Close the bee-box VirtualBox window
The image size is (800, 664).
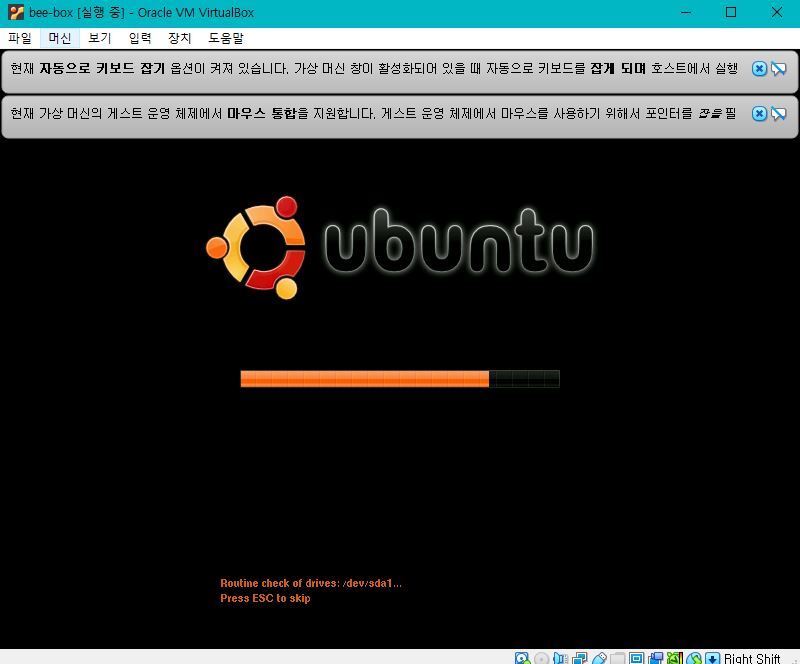click(777, 12)
